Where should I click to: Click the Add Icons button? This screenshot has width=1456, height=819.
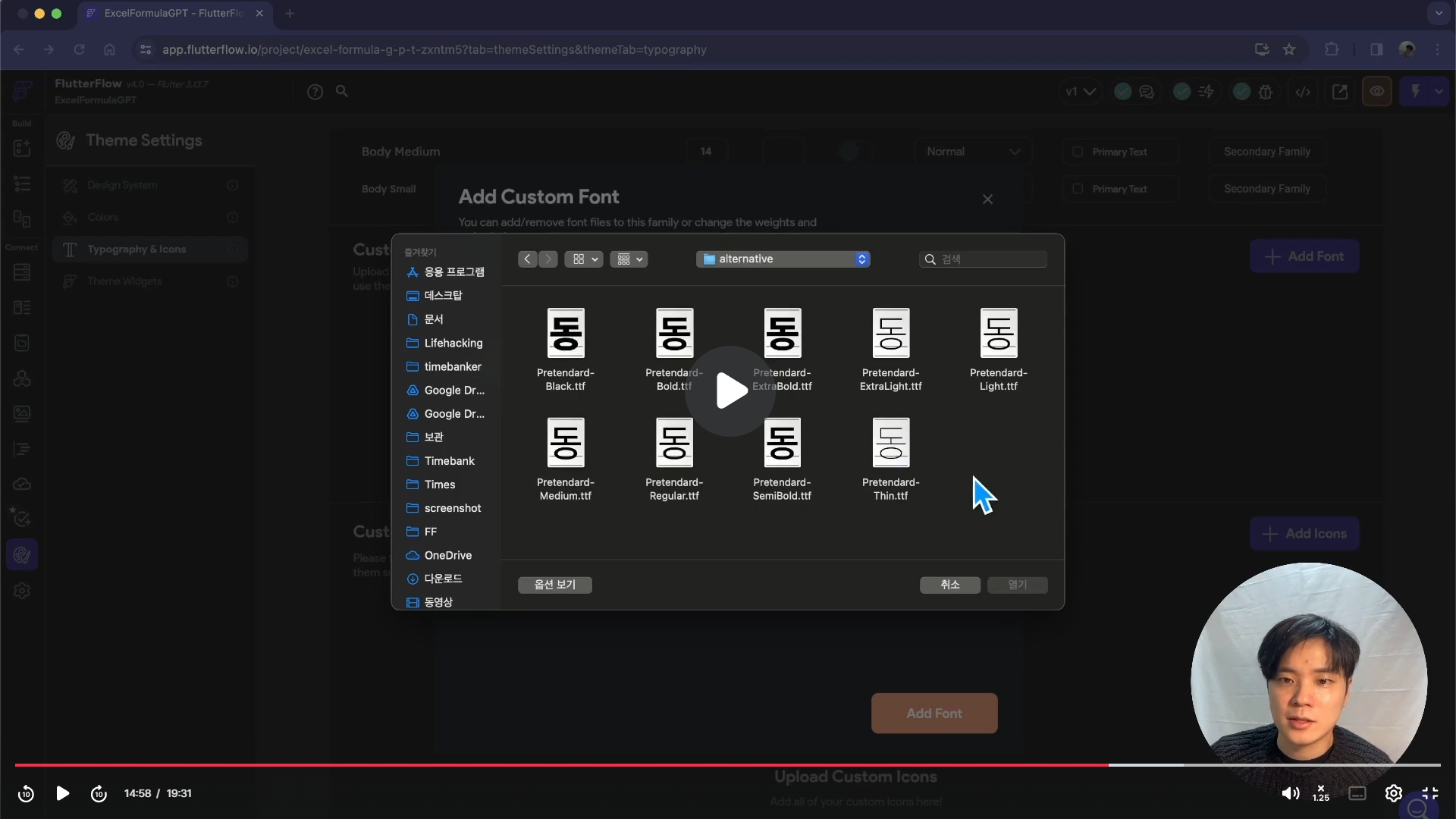click(x=1304, y=534)
